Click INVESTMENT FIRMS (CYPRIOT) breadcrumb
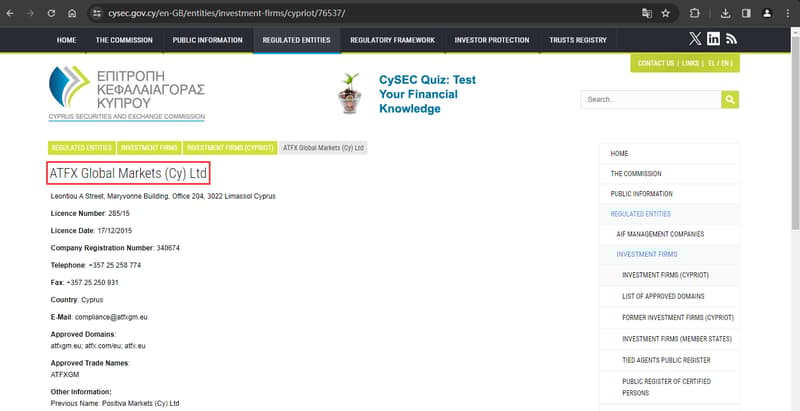 tap(230, 148)
